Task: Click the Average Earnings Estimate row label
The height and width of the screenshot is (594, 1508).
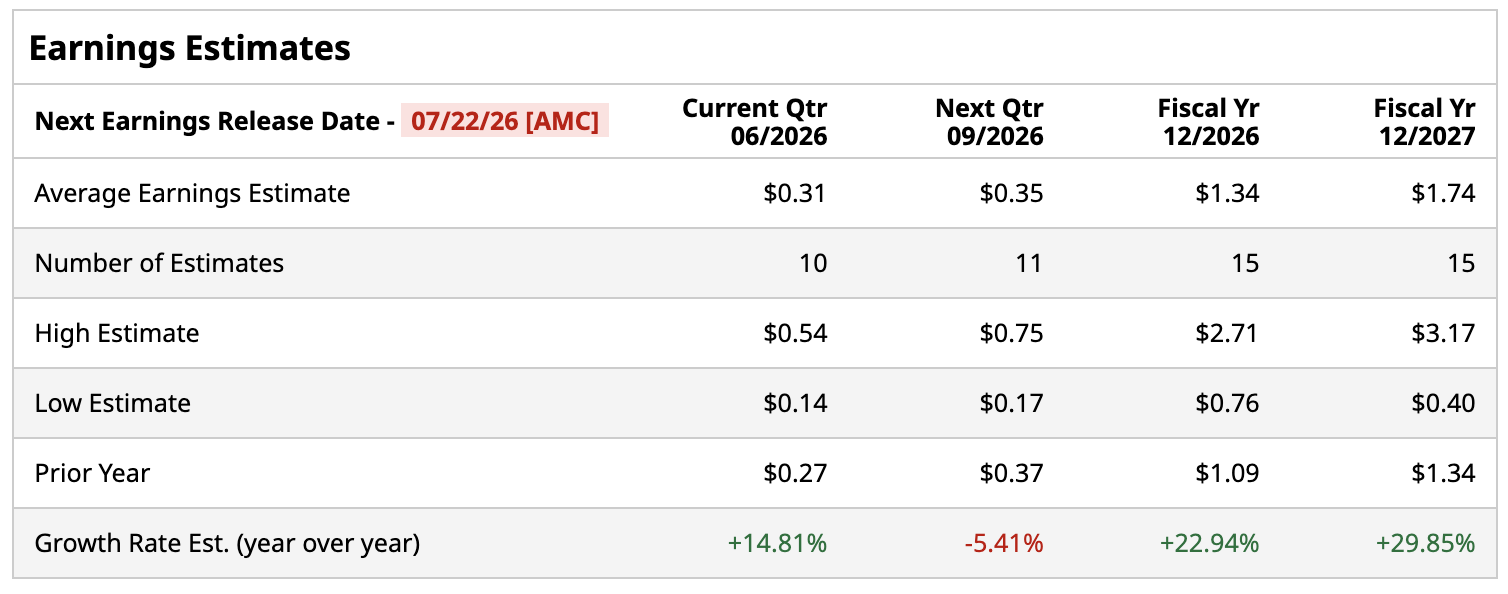Action: tap(192, 193)
